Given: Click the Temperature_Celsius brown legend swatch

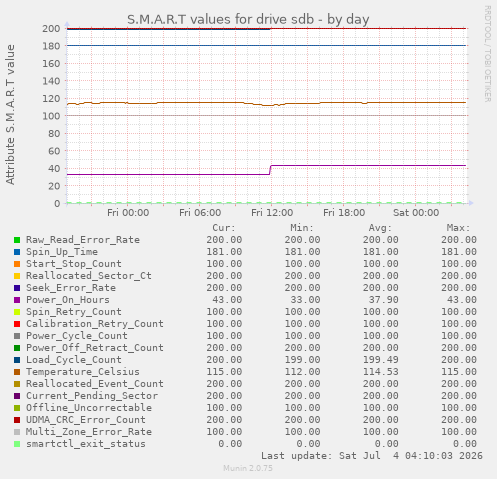Looking at the screenshot, I should [17, 372].
